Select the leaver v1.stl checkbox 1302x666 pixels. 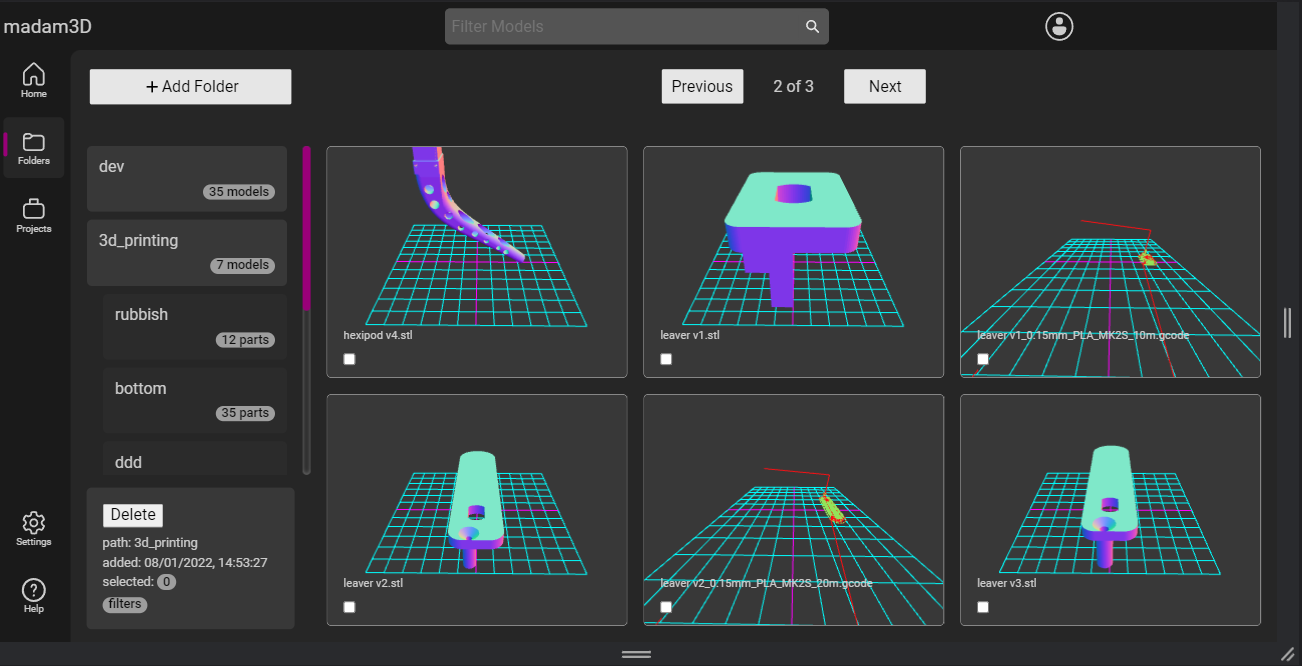click(666, 359)
